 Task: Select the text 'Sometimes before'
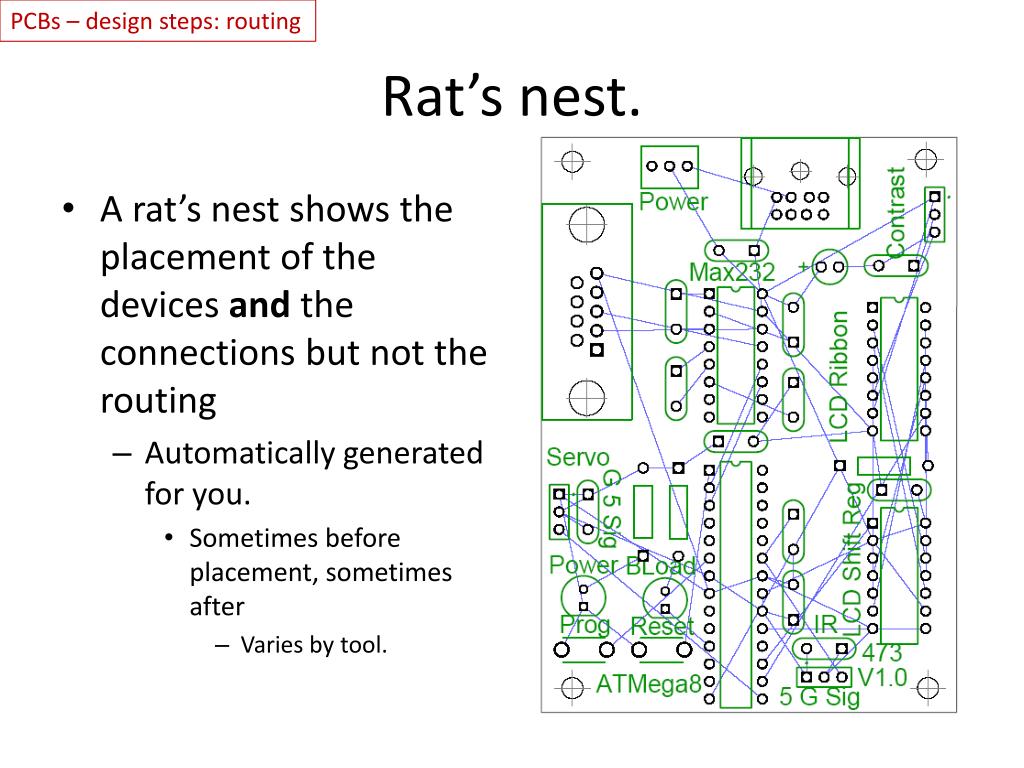tap(295, 538)
